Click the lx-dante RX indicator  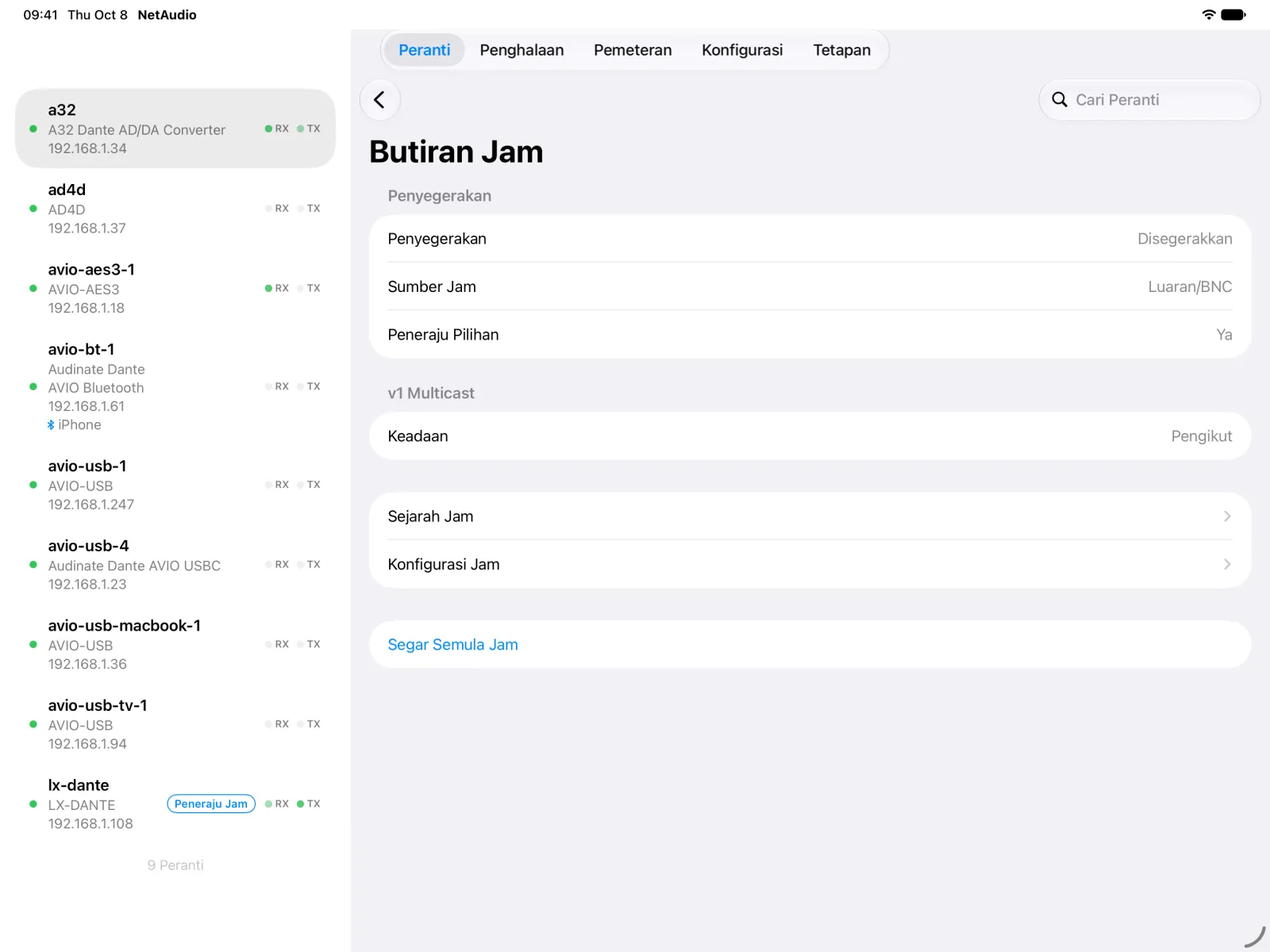coord(277,804)
